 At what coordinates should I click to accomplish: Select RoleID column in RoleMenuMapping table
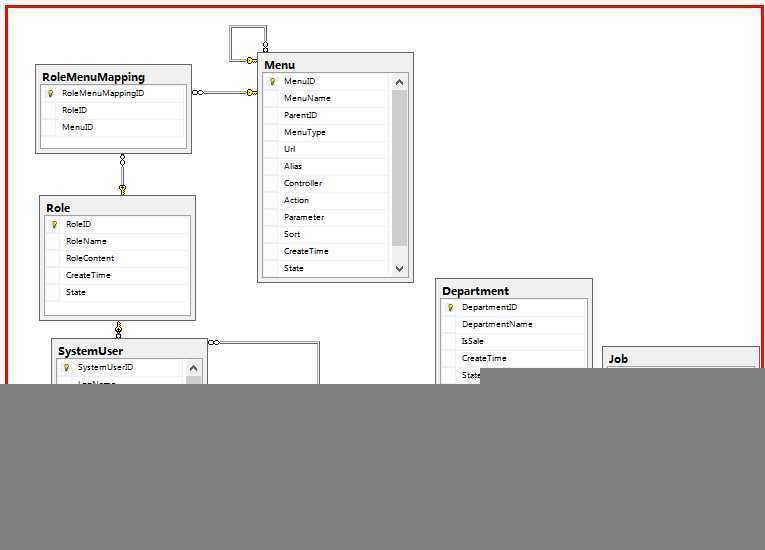[113, 110]
